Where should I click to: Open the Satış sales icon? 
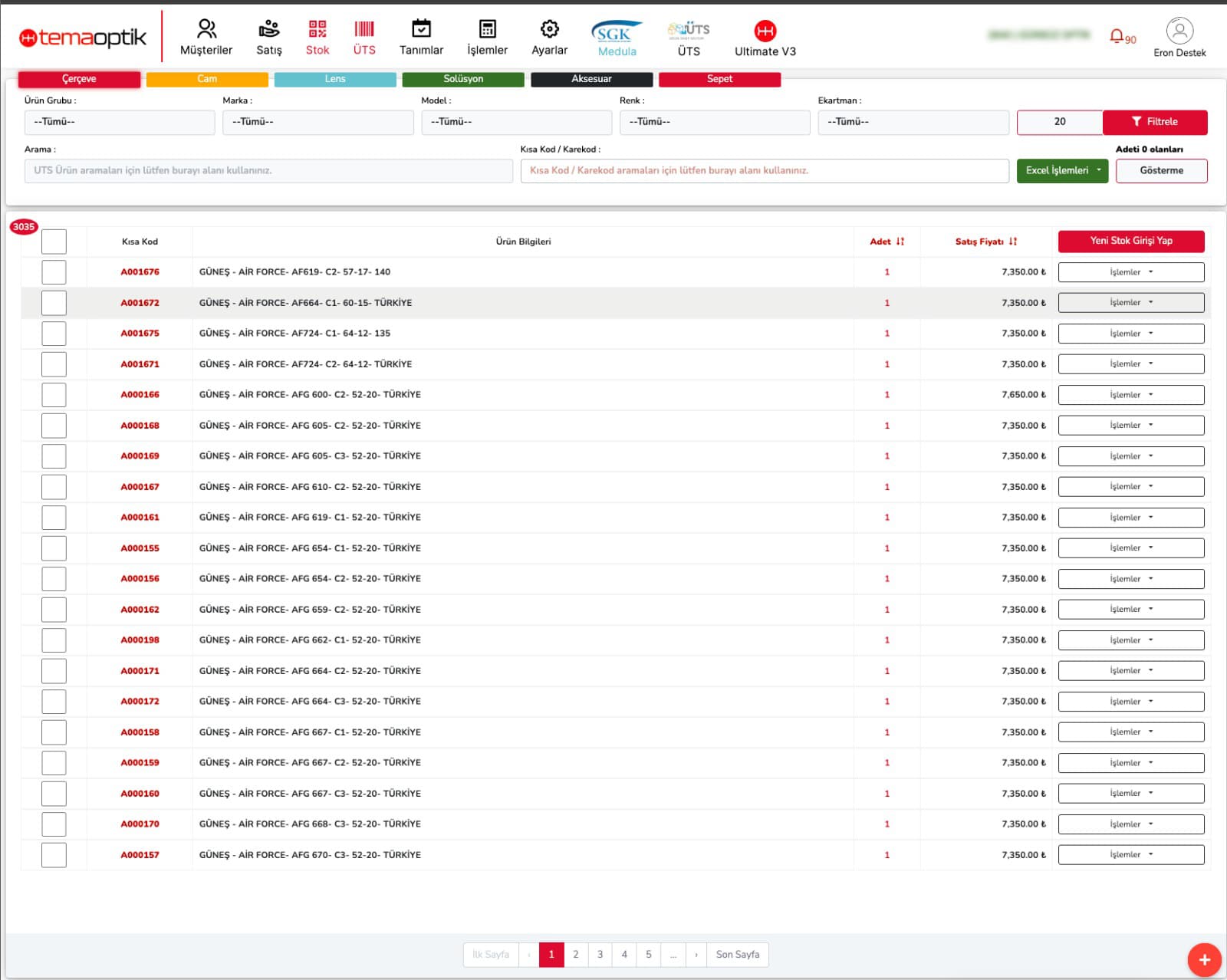tap(269, 29)
